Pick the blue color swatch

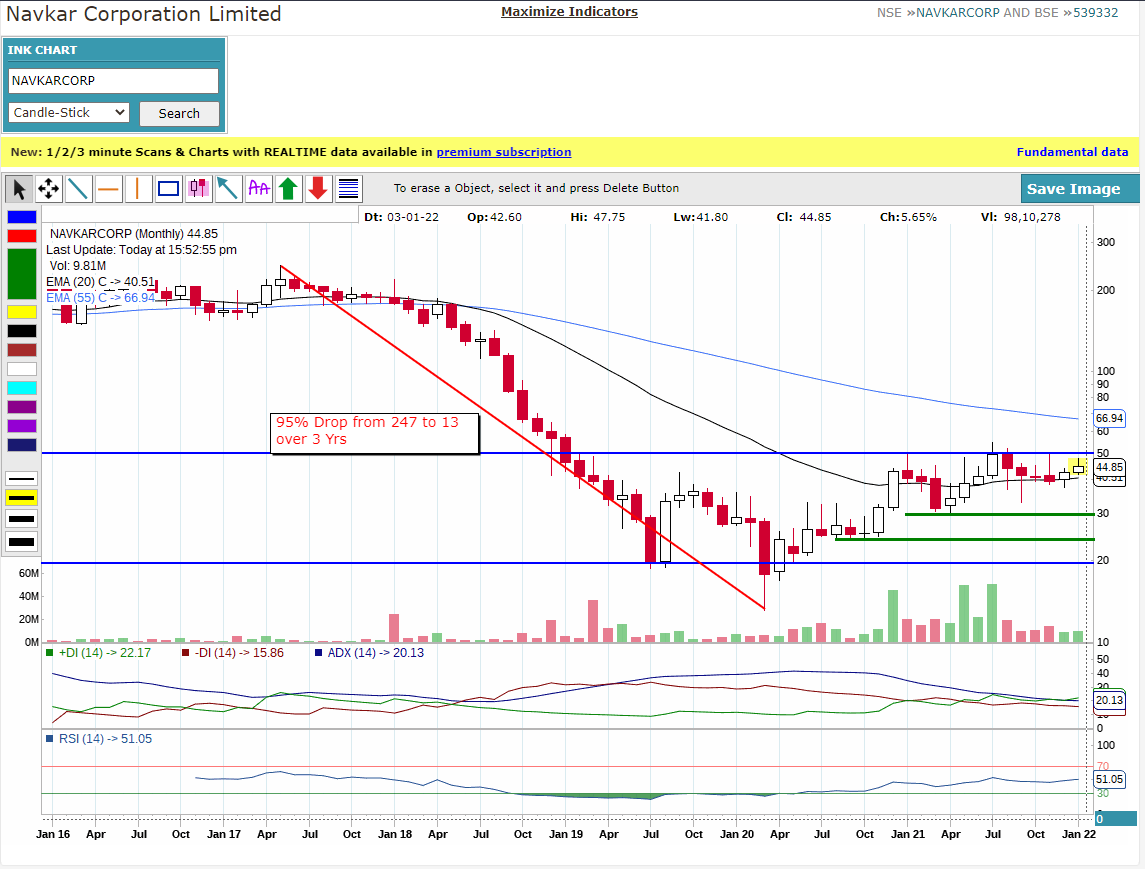coord(22,217)
